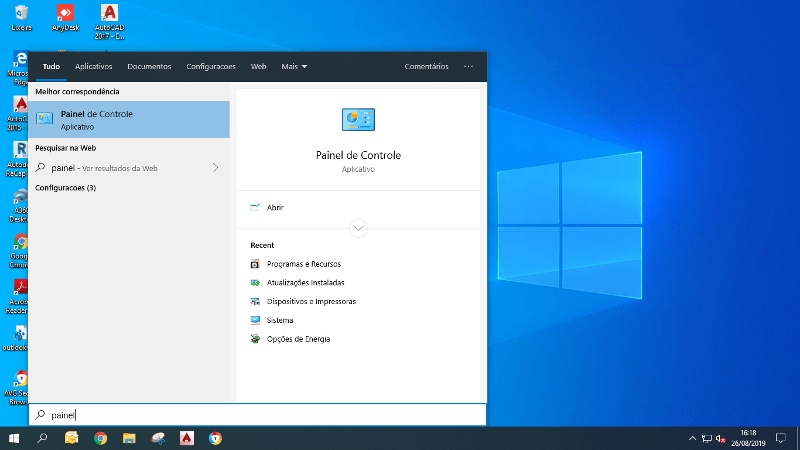Click Abrir to open Painel de Controle
Viewport: 800px width, 450px height.
coord(275,207)
